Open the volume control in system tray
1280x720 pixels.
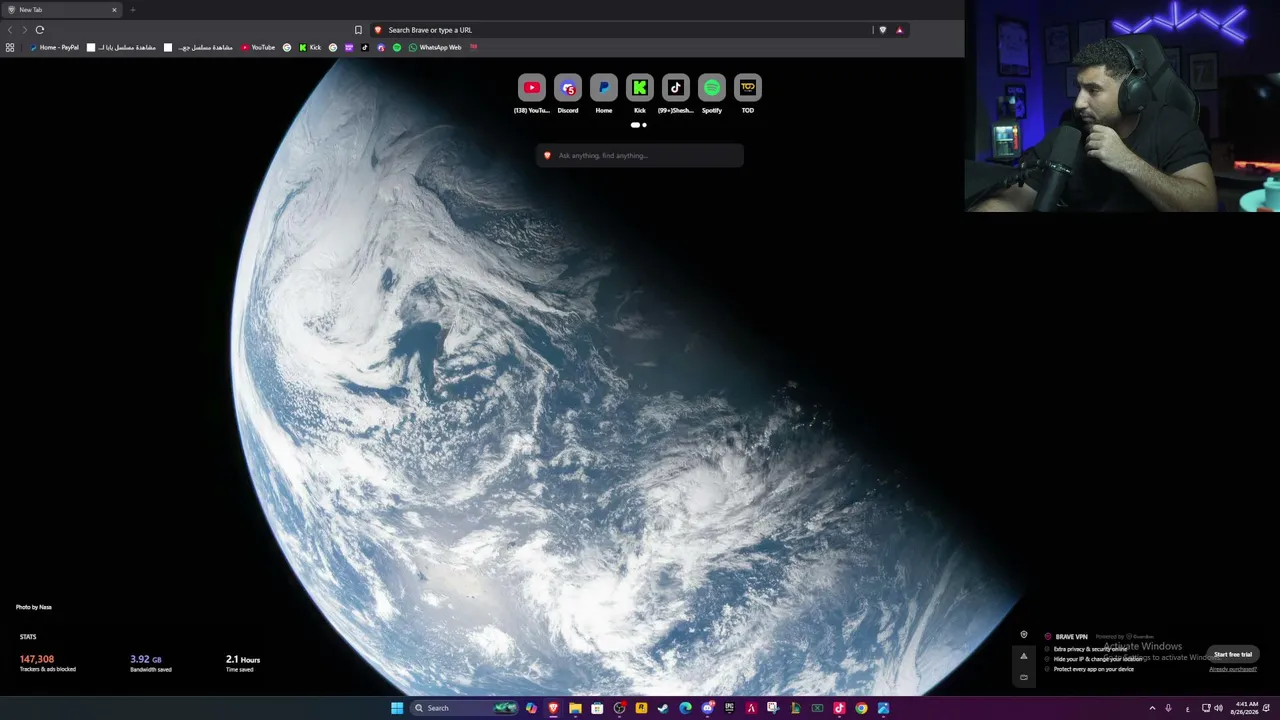click(x=1218, y=708)
